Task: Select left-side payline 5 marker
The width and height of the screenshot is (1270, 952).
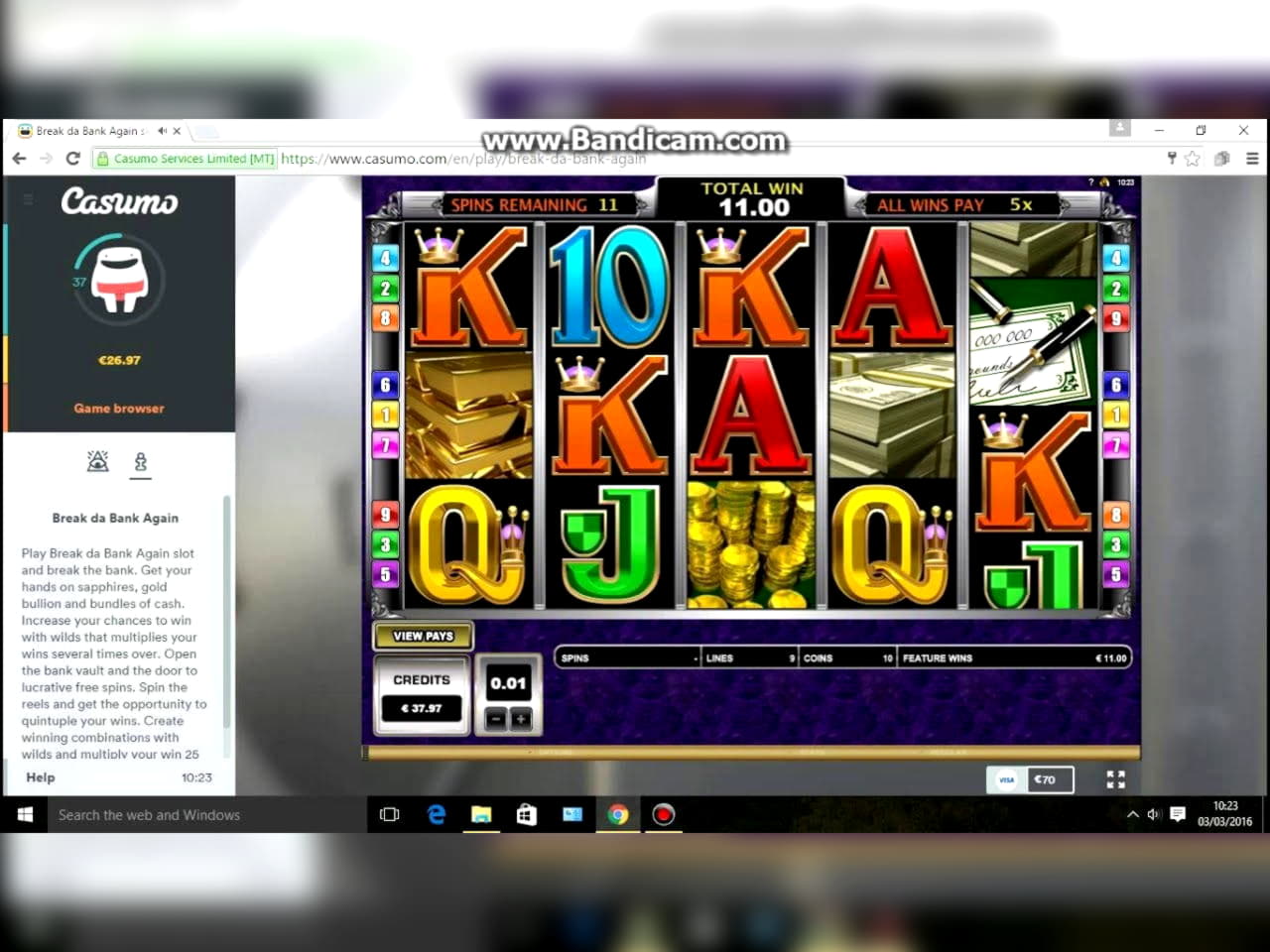Action: pyautogui.click(x=386, y=575)
